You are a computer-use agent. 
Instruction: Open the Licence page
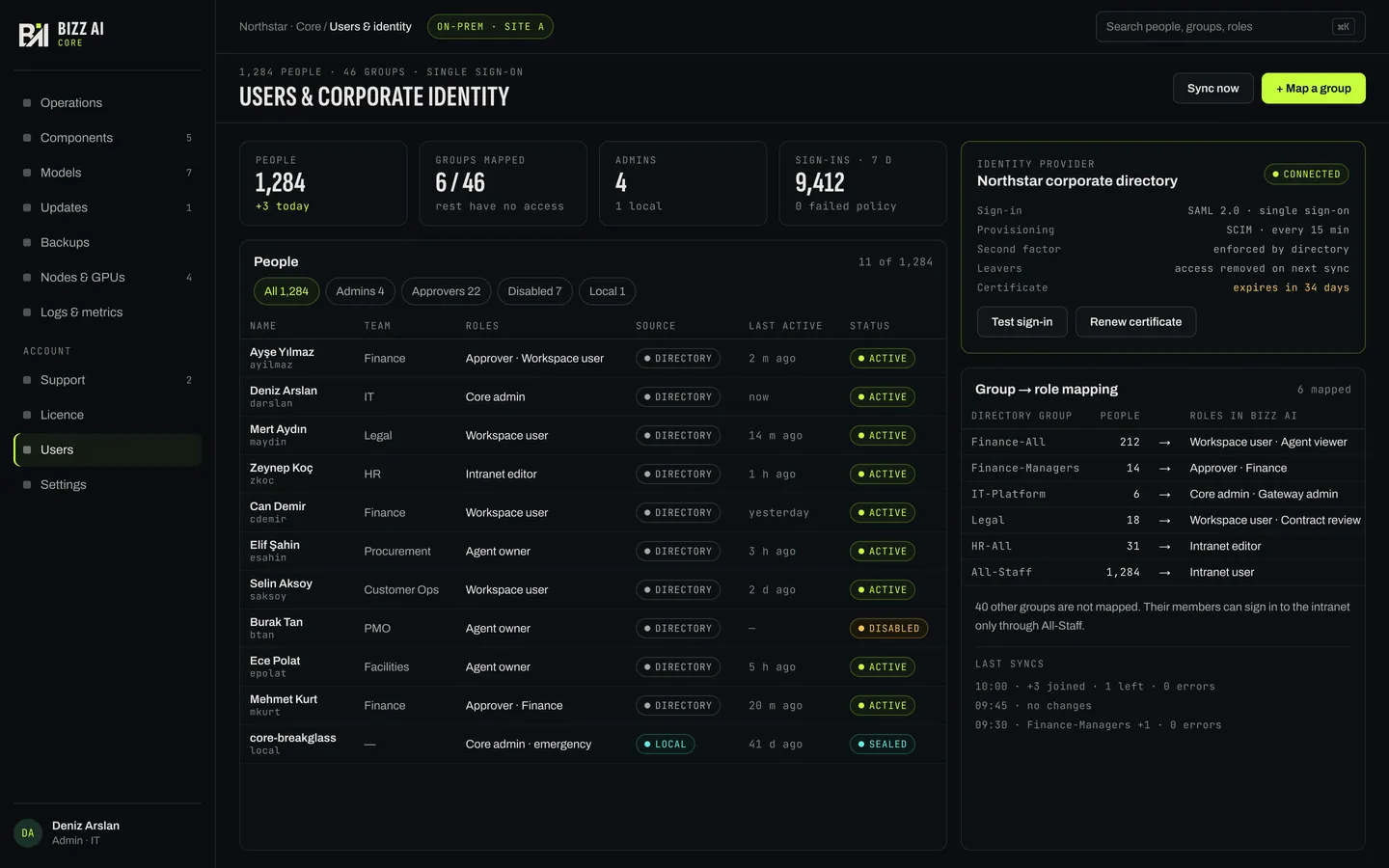click(108, 415)
